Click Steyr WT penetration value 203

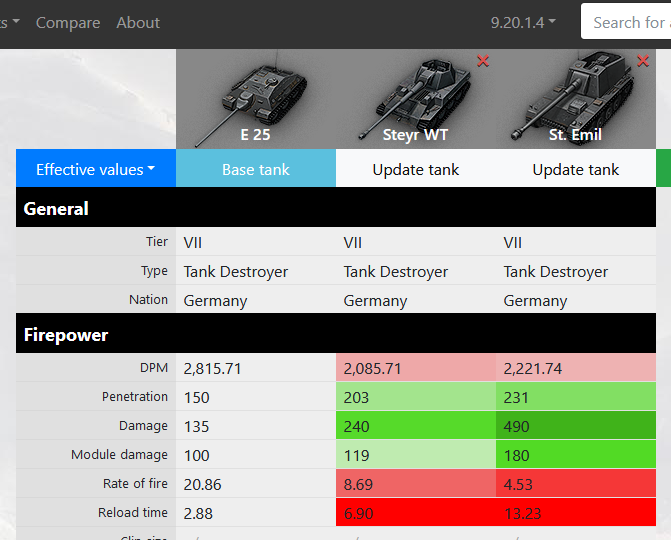click(x=356, y=398)
